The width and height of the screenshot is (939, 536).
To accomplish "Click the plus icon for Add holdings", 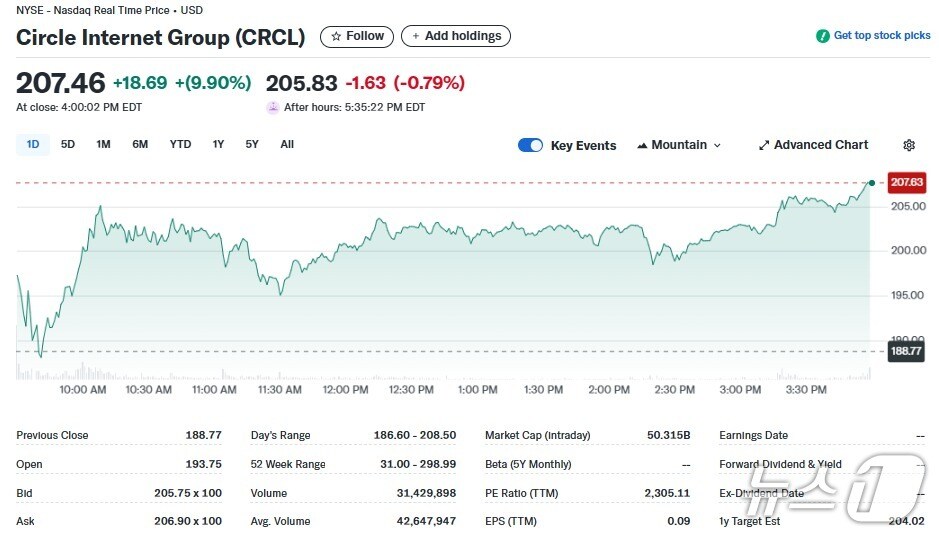I will tap(416, 36).
